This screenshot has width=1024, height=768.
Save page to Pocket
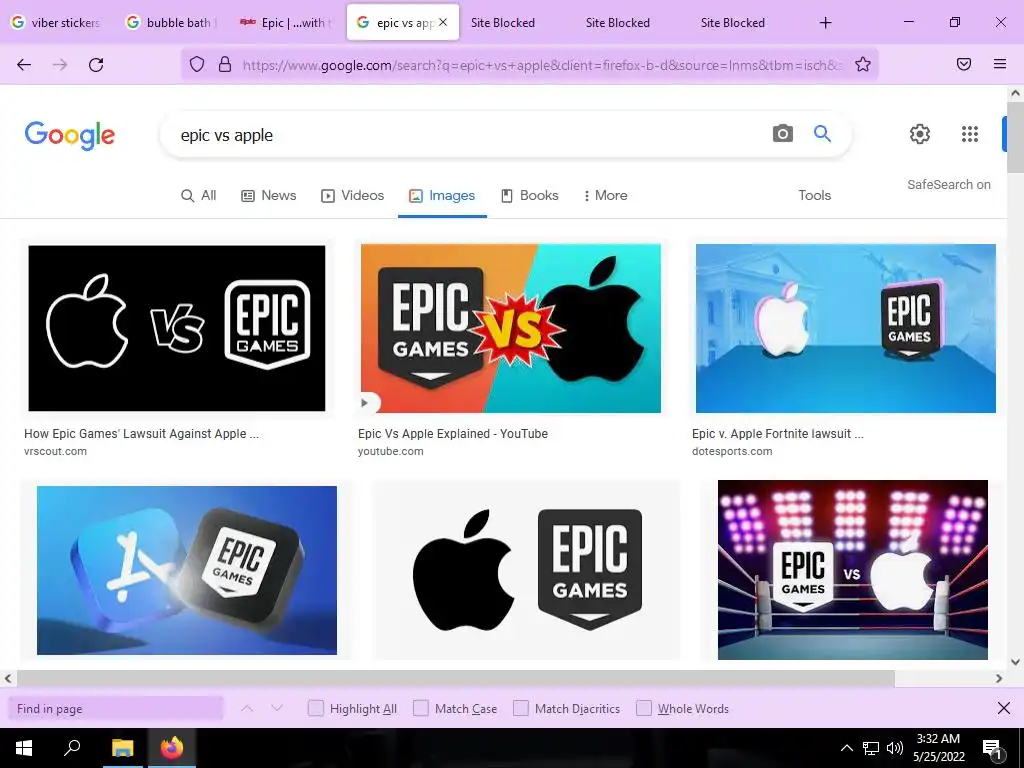(964, 64)
